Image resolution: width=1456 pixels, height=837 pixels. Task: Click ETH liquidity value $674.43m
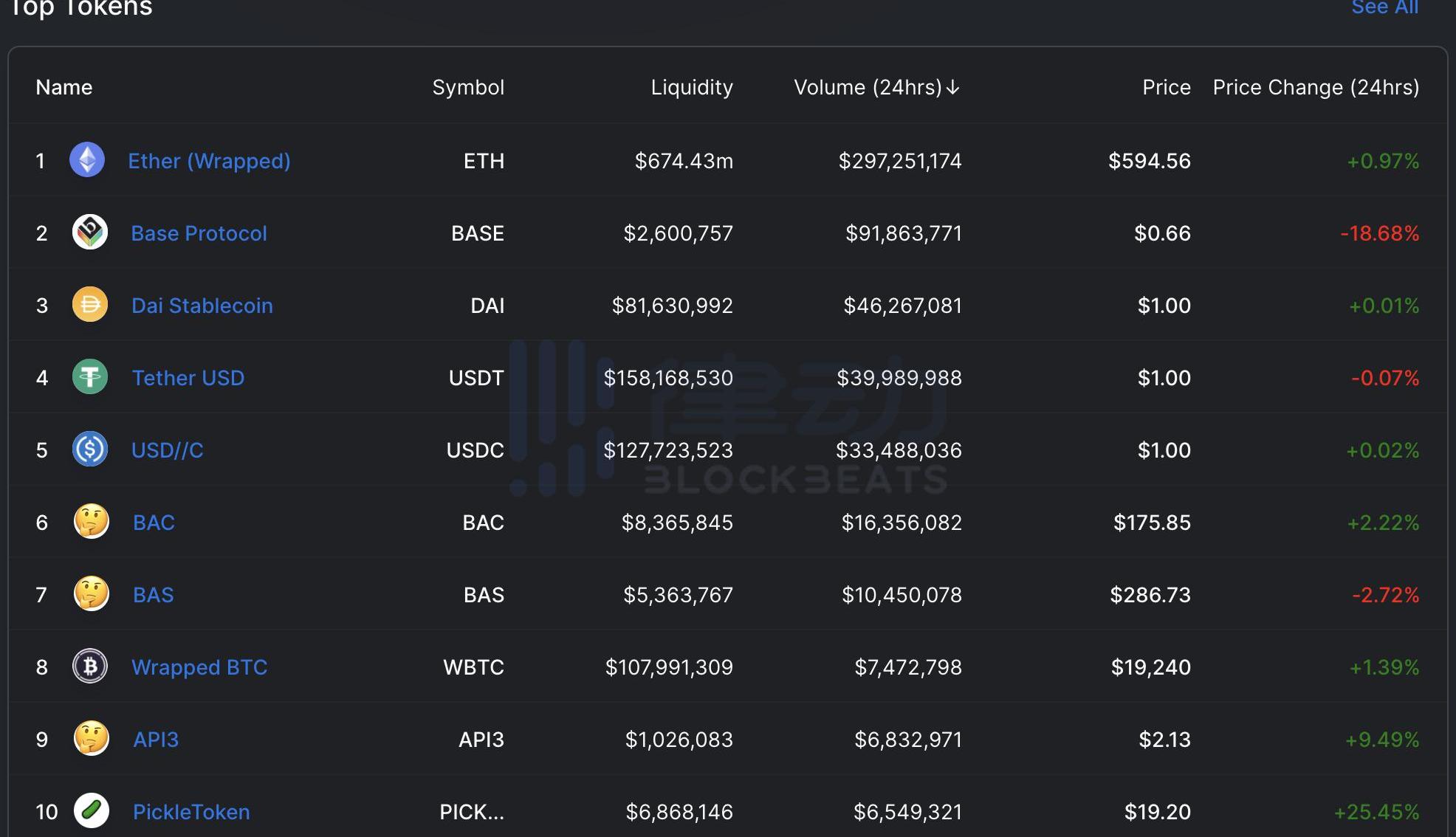[684, 161]
